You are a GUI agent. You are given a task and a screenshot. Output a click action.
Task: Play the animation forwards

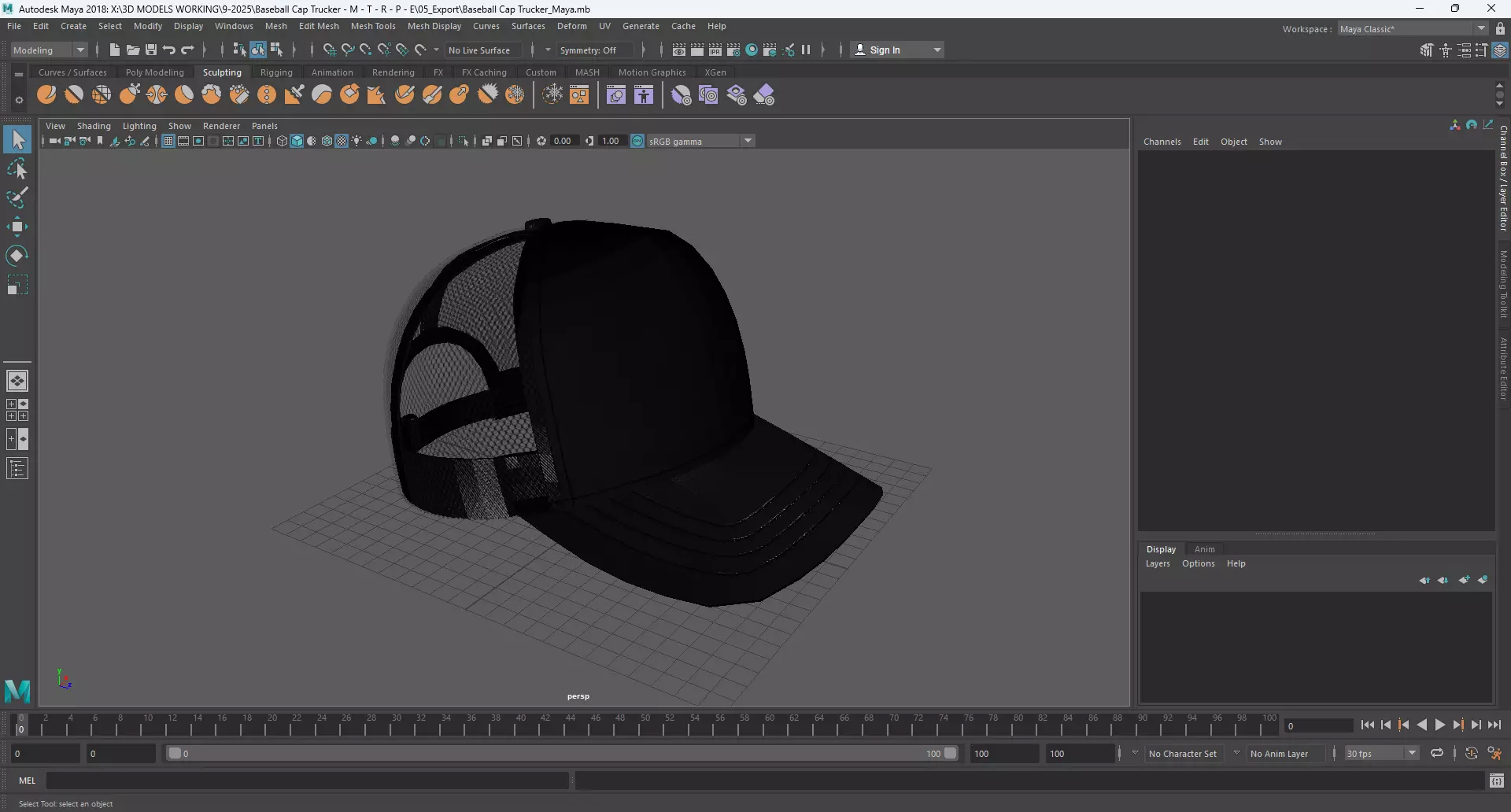[1439, 725]
